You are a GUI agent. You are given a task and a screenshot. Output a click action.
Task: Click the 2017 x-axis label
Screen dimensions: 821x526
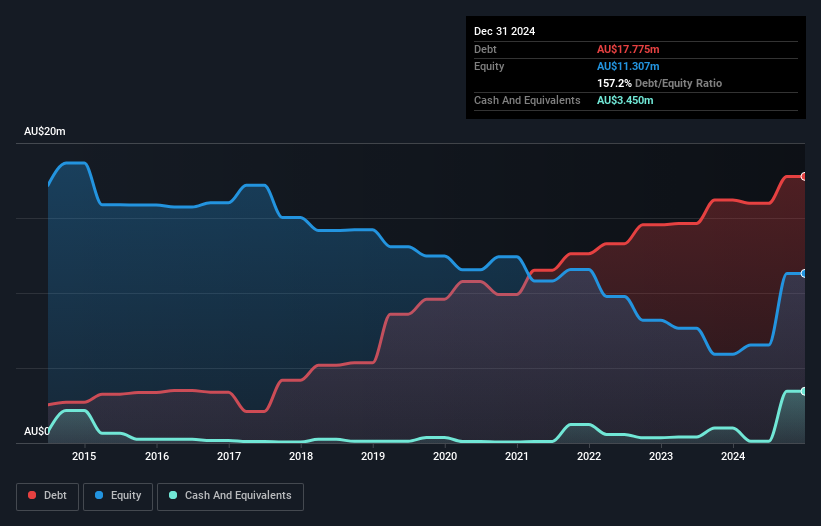tap(229, 456)
